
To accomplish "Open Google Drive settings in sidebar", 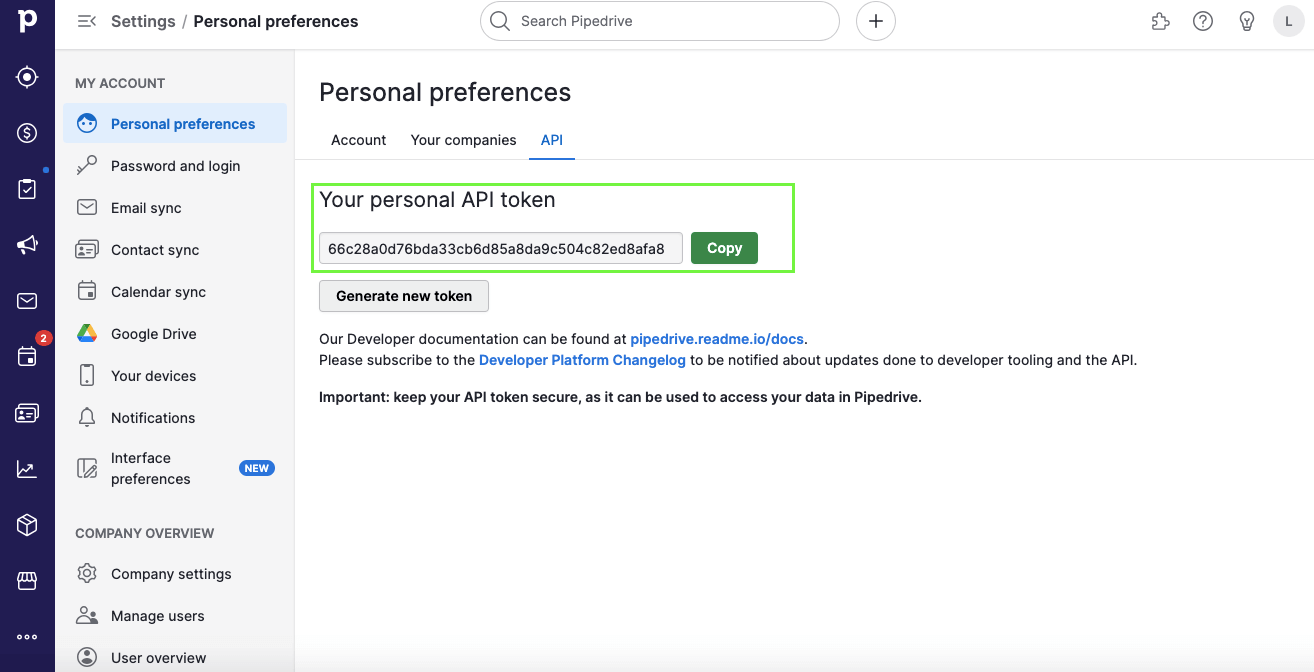I will 153,334.
